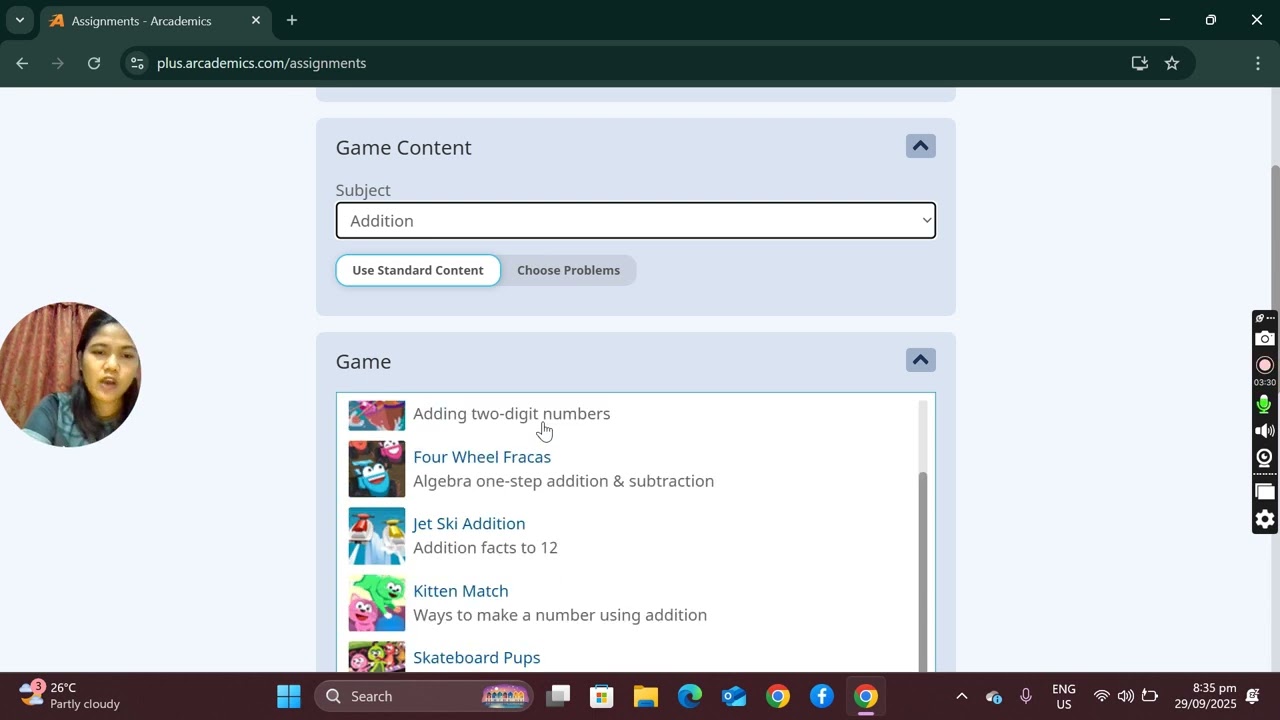Open recorder window capture mode icon

[x=1265, y=491]
